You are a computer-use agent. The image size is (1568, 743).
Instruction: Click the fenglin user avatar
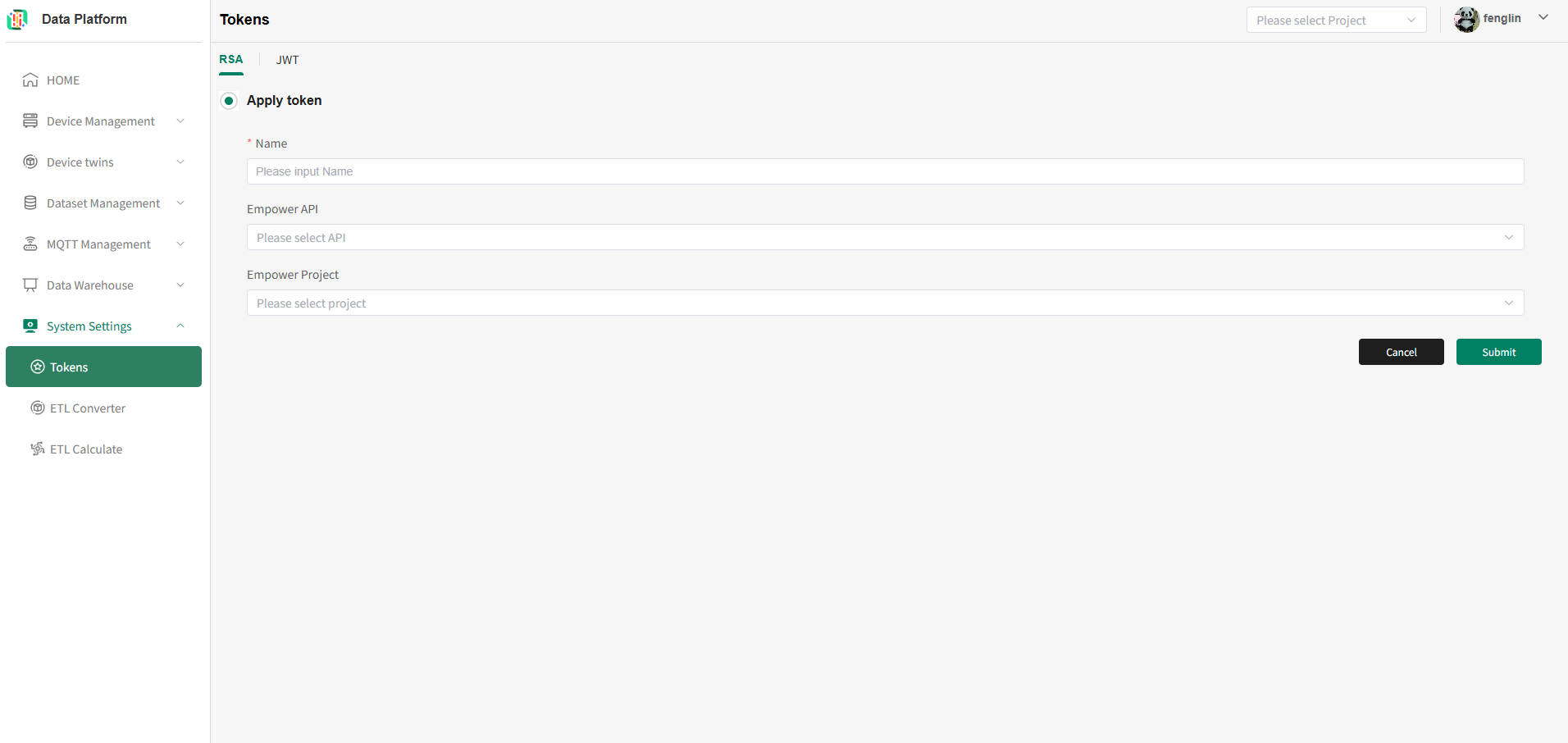(x=1466, y=19)
